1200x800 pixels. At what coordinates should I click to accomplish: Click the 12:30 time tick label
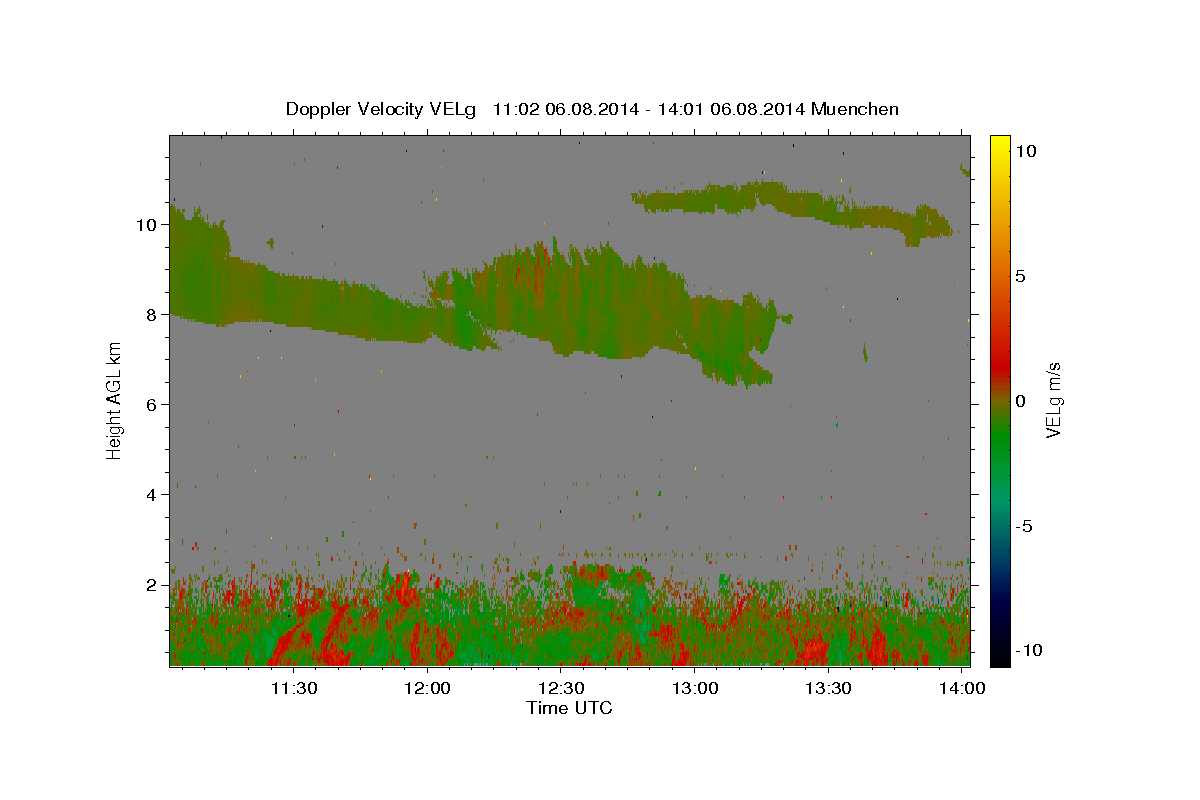pyautogui.click(x=562, y=689)
